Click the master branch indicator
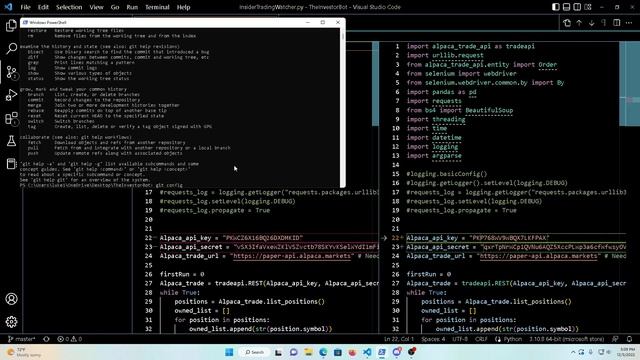This screenshot has height=360, width=640. point(22,339)
